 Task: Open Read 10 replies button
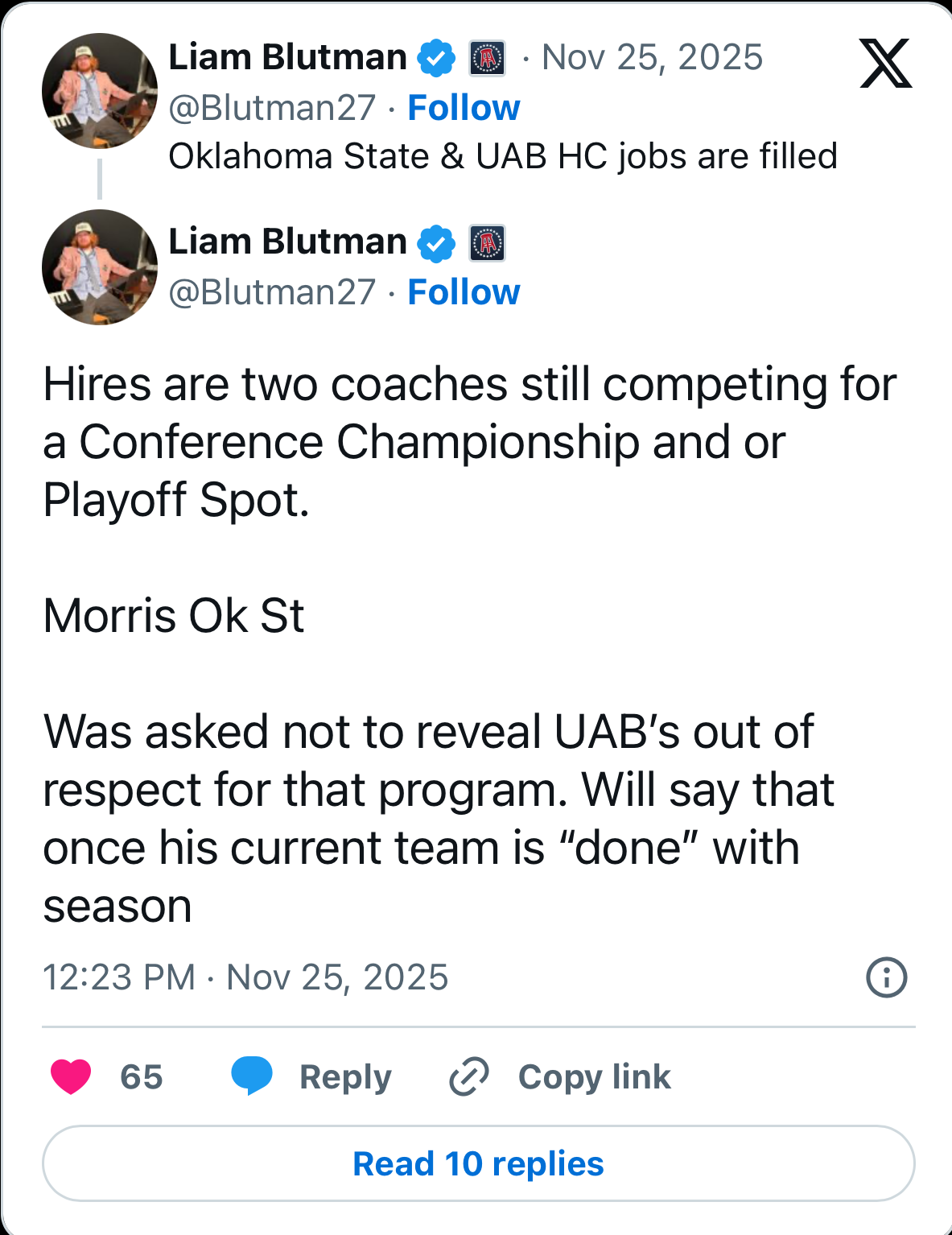(x=478, y=1163)
